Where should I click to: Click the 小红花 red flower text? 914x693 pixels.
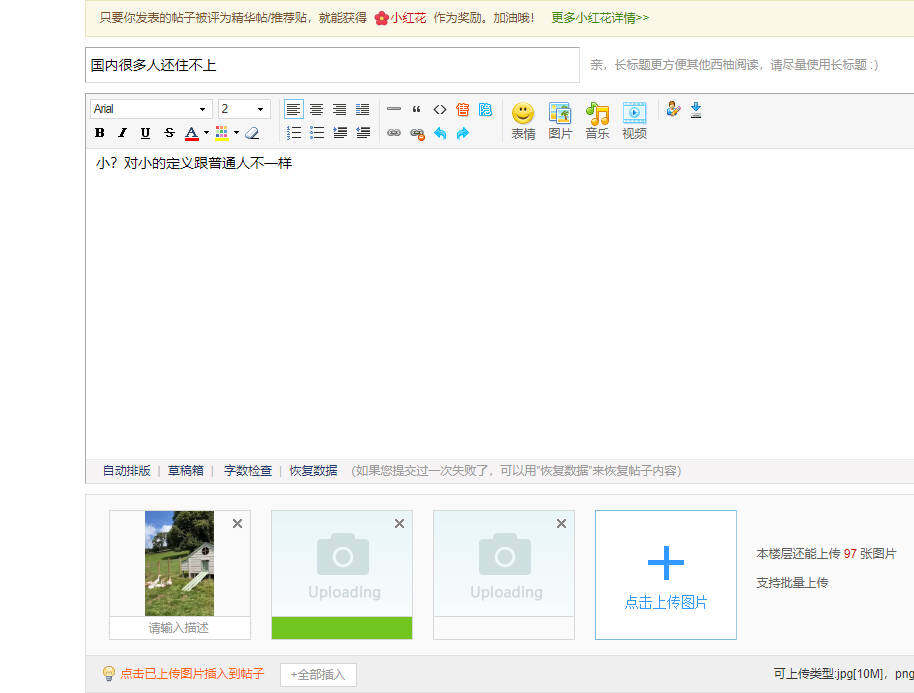point(408,18)
